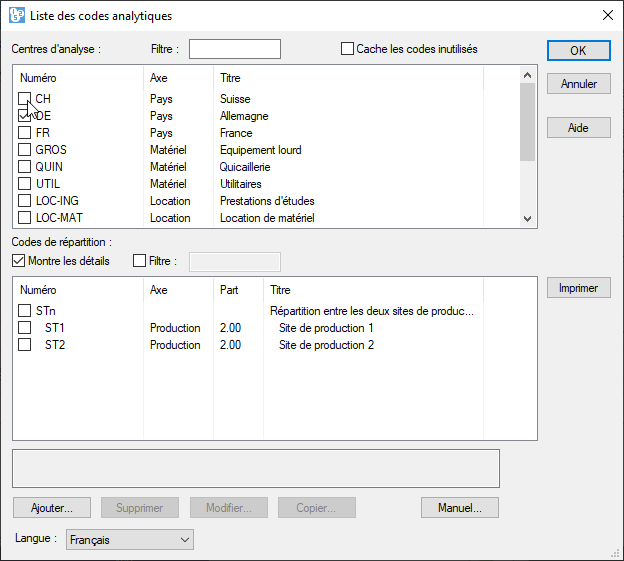The height and width of the screenshot is (561, 624).
Task: Enable Cache les codes inutilisés option
Action: point(347,49)
